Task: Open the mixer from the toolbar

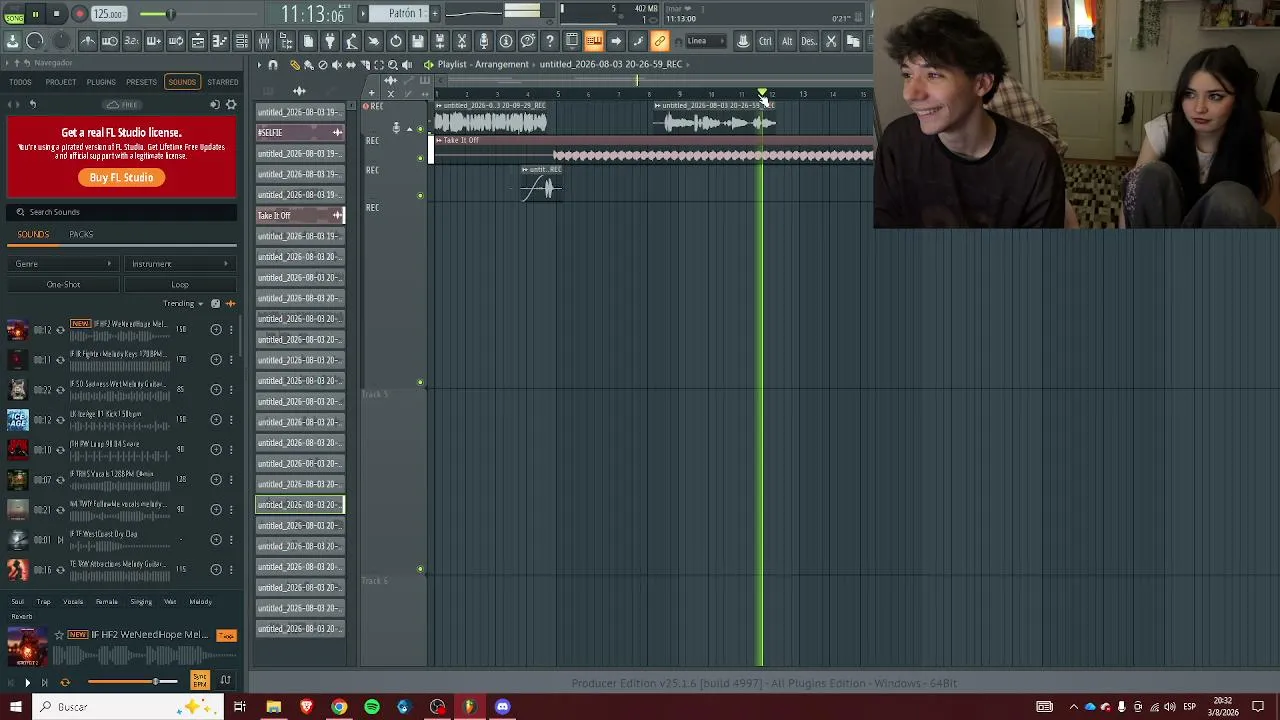Action: (x=264, y=41)
